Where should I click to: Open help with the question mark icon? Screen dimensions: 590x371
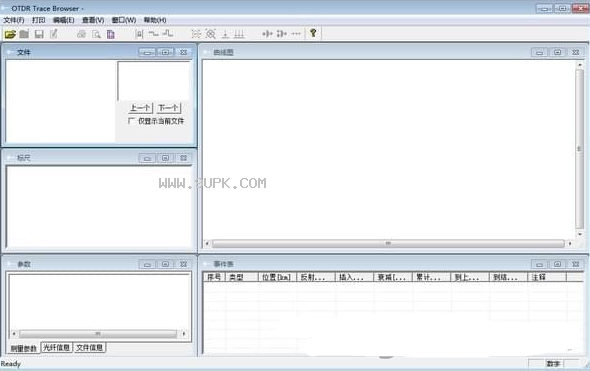pyautogui.click(x=313, y=33)
